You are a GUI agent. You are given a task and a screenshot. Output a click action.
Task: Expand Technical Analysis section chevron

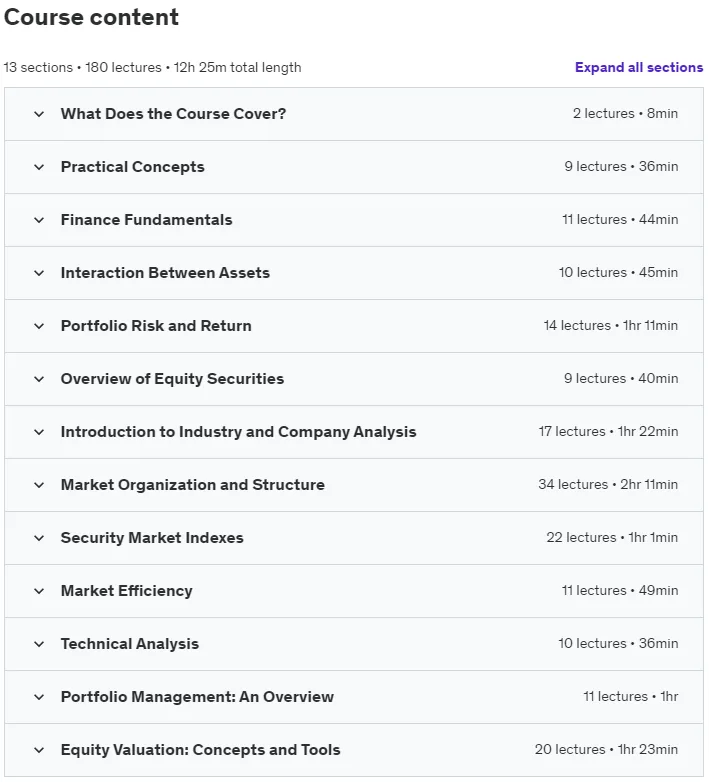pyautogui.click(x=39, y=644)
